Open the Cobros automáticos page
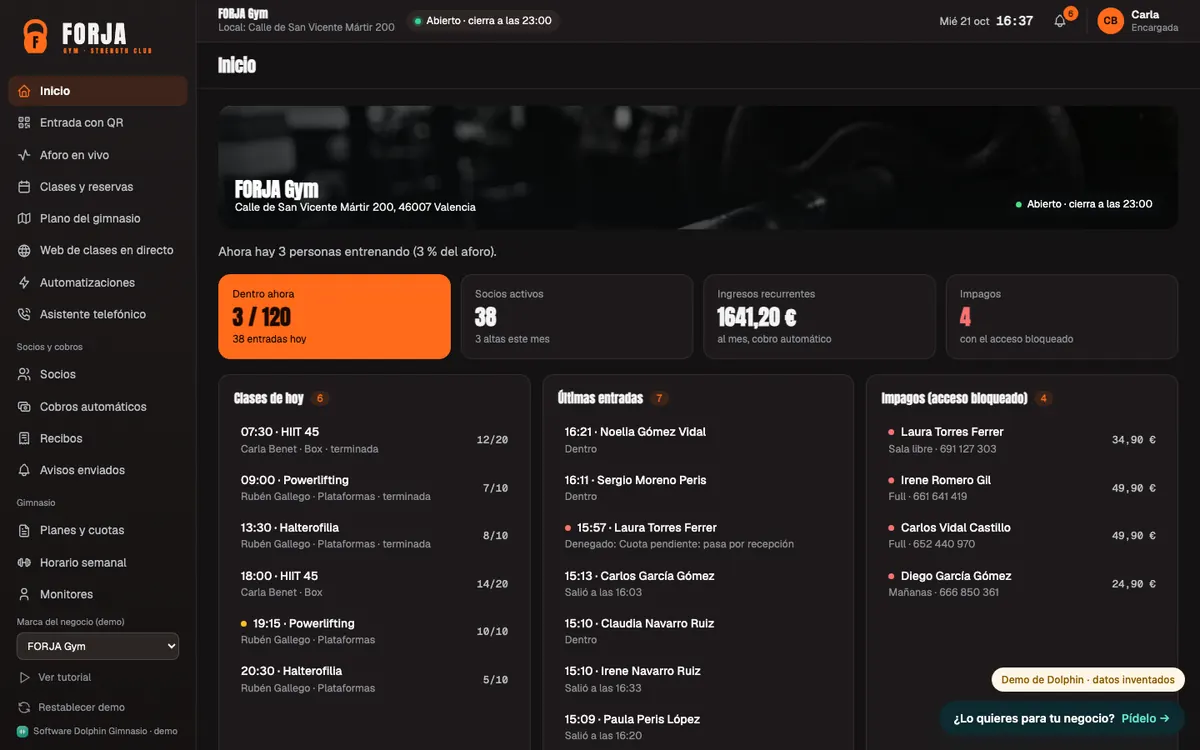This screenshot has width=1200, height=750. pyautogui.click(x=98, y=407)
